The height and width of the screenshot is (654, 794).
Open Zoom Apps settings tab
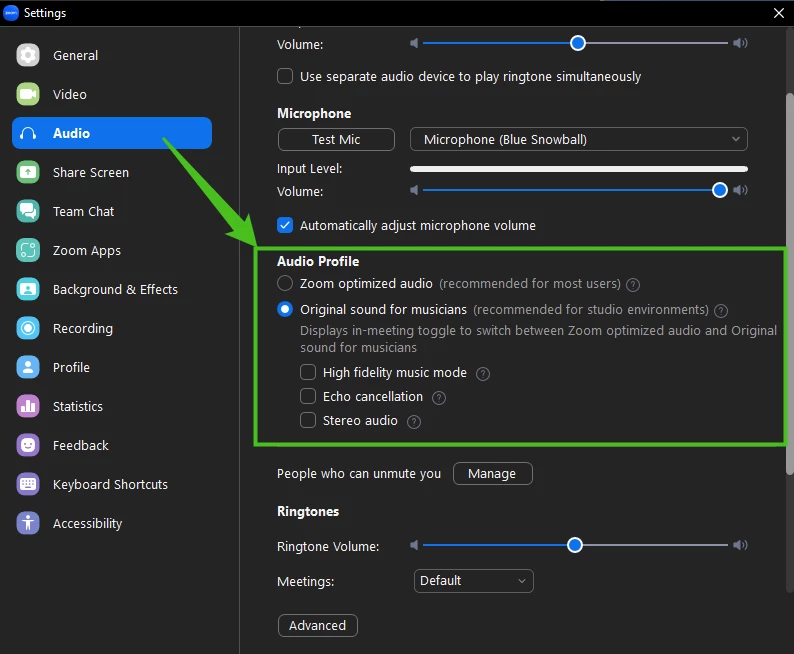112,250
